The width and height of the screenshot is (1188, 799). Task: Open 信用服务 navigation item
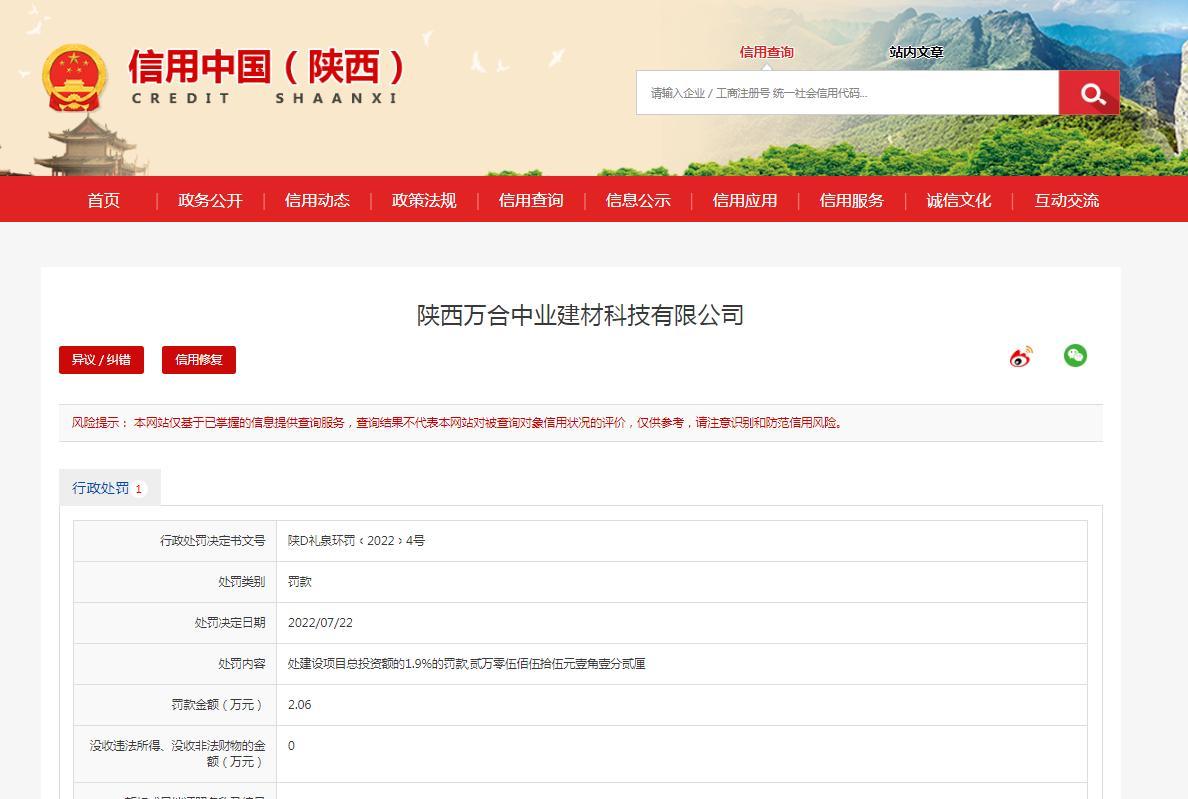[x=852, y=201]
